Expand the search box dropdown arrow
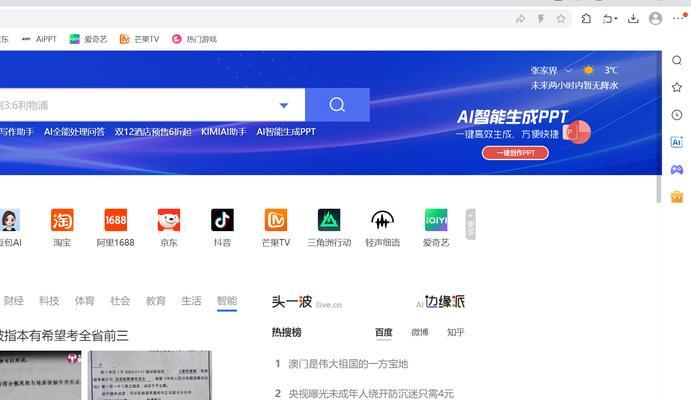 (x=284, y=105)
